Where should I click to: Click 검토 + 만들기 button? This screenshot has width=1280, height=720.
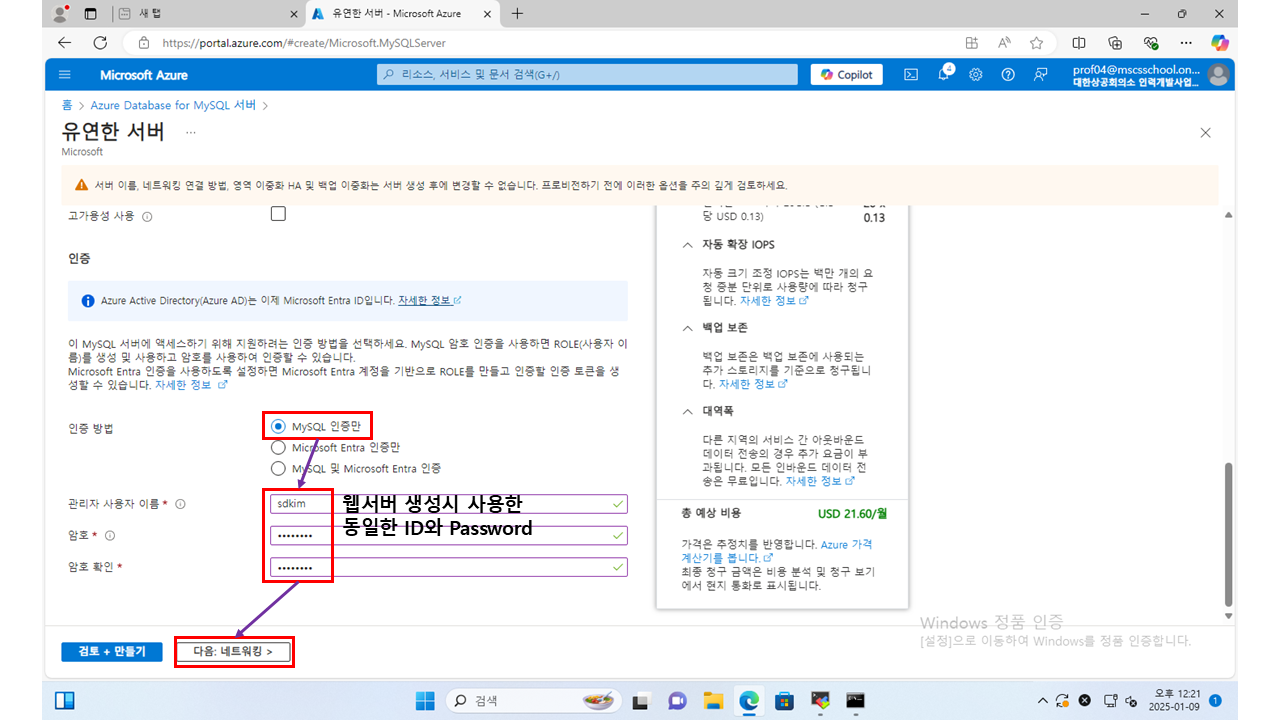click(111, 652)
